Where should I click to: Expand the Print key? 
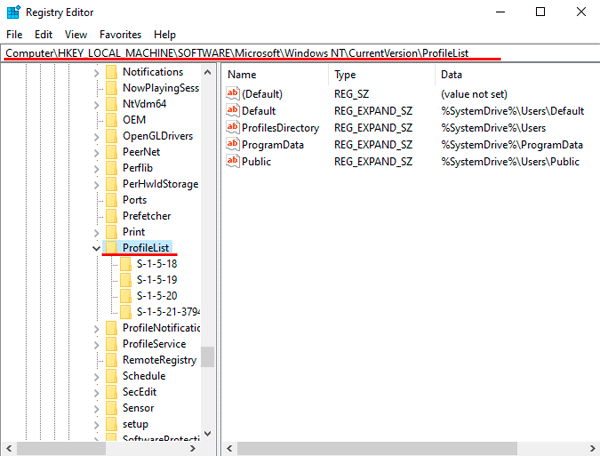point(96,233)
